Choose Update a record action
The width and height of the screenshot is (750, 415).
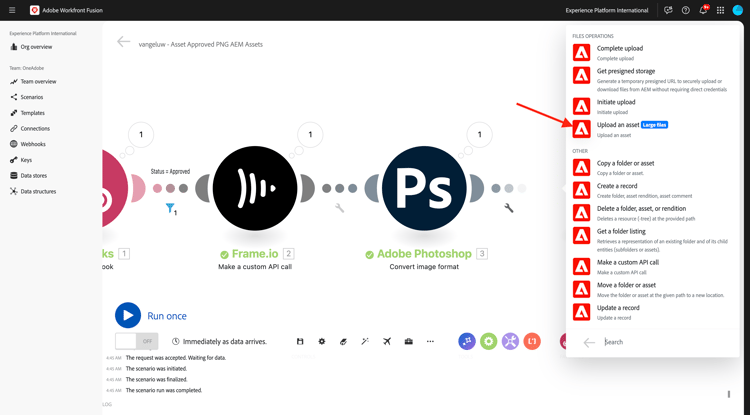652,312
